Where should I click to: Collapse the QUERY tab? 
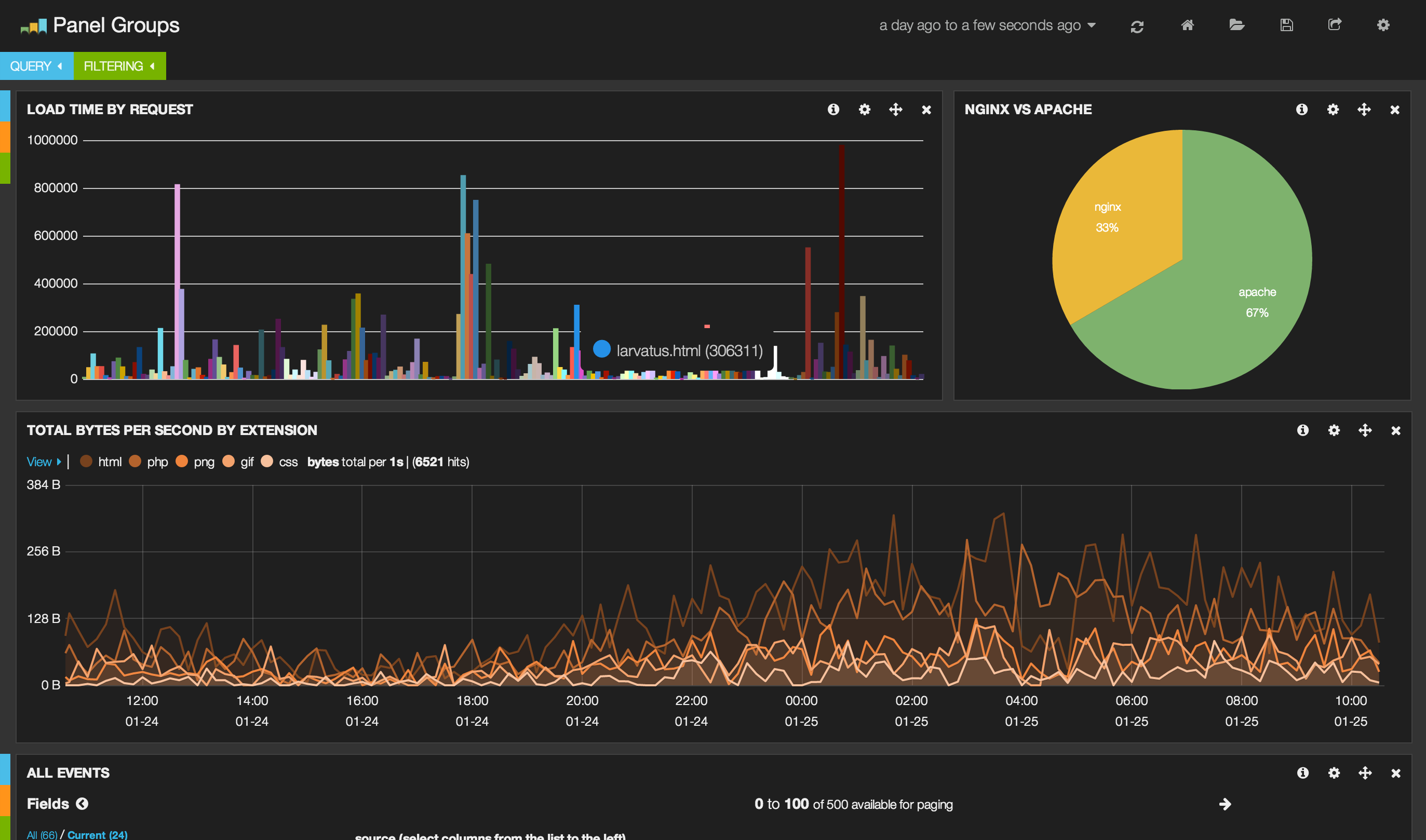[x=36, y=66]
